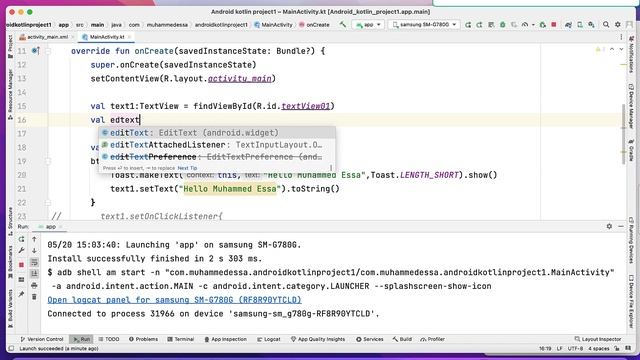Click the Rerun app toolbar icon
This screenshot has width=640, height=360.
point(468,25)
